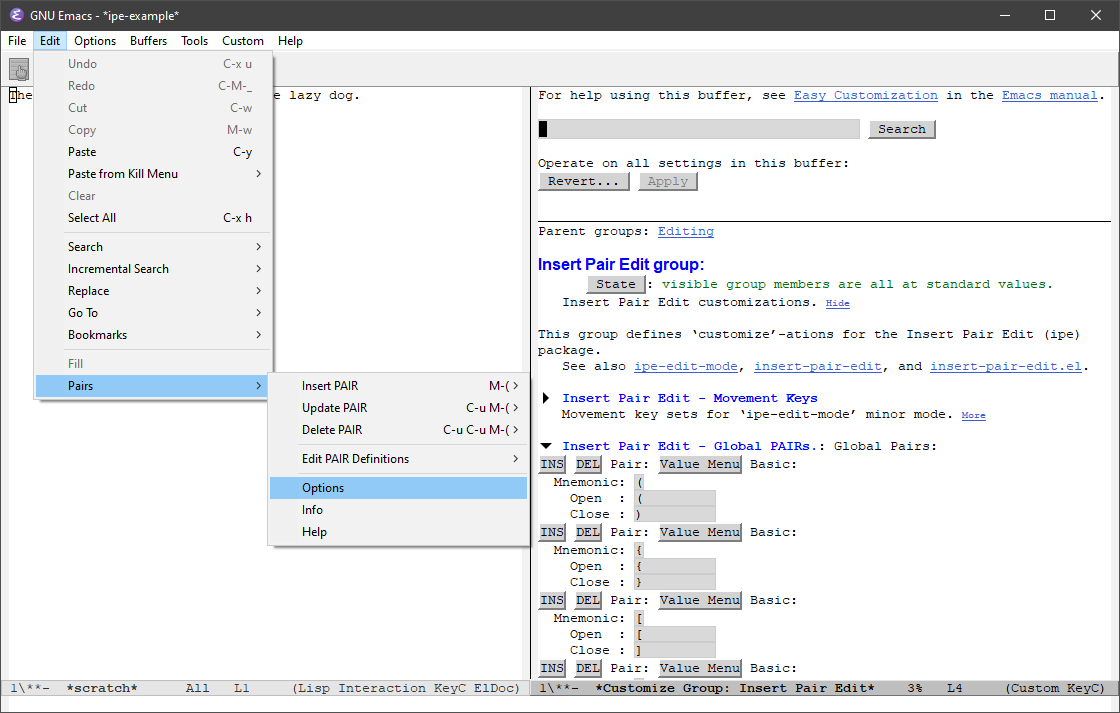
Task: Expand Edit PAIR Definitions submenu
Action: coord(399,459)
